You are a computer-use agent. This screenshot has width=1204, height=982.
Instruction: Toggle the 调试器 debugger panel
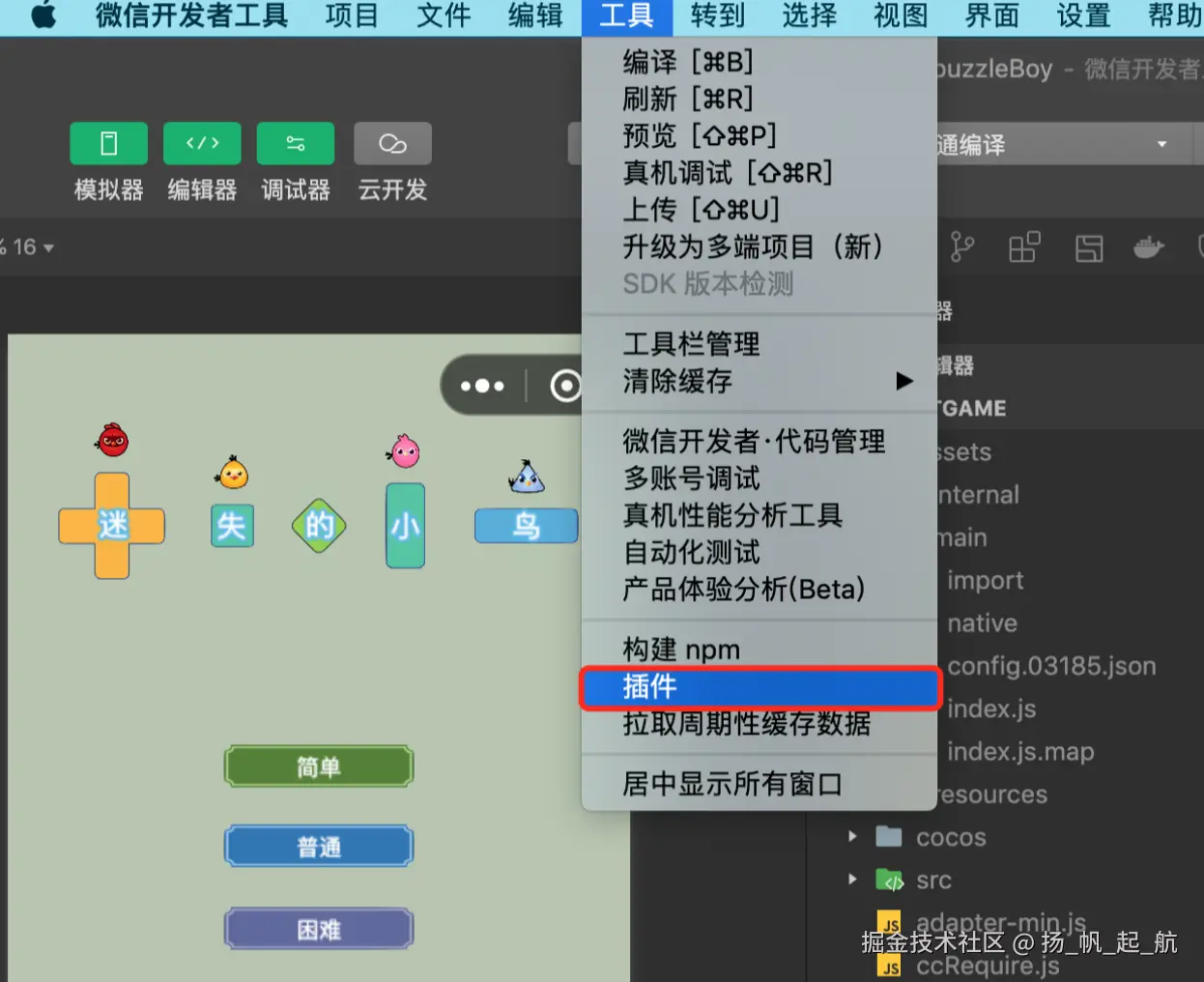(296, 144)
